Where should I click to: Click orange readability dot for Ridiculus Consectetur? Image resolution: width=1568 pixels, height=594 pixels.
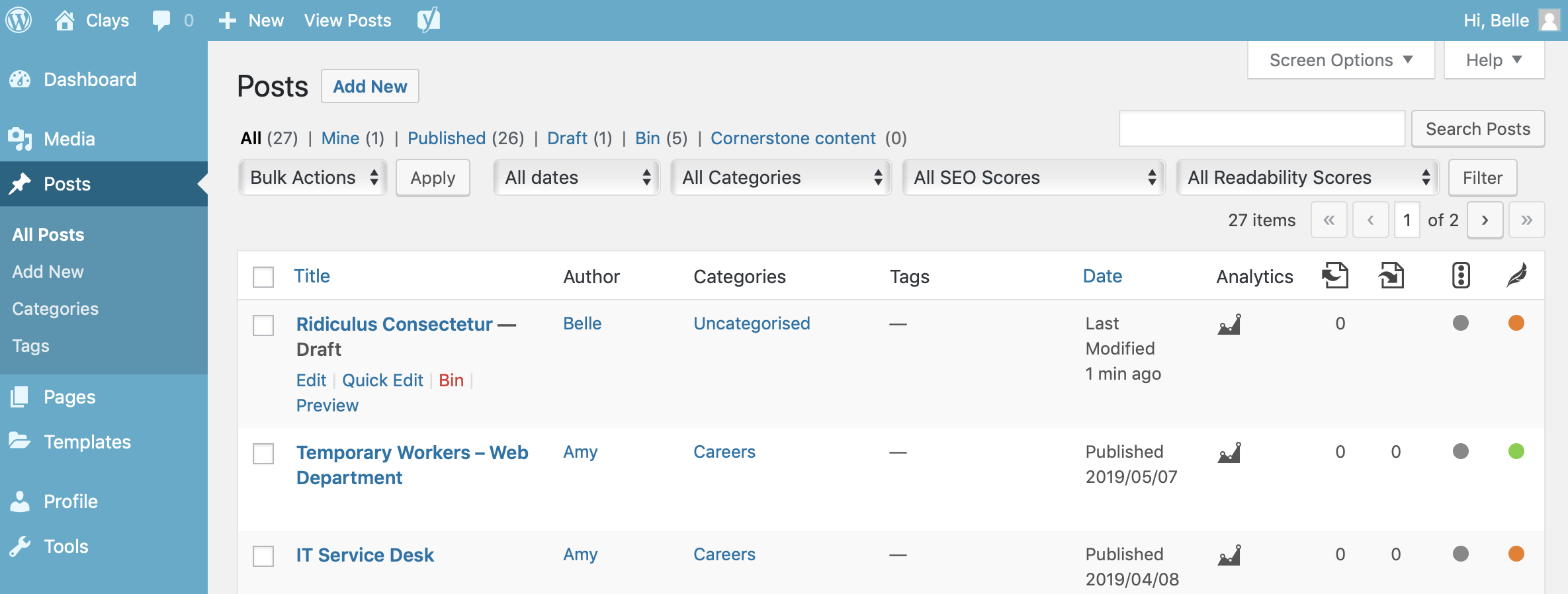(1516, 323)
